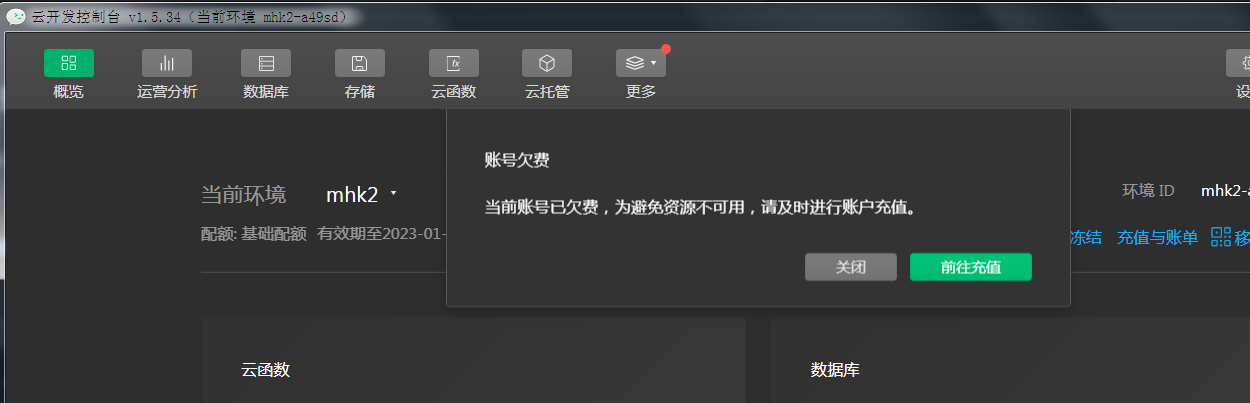Screen dimensions: 1250x403
Task: Click the 环境 ID value text
Action: (x=1225, y=190)
